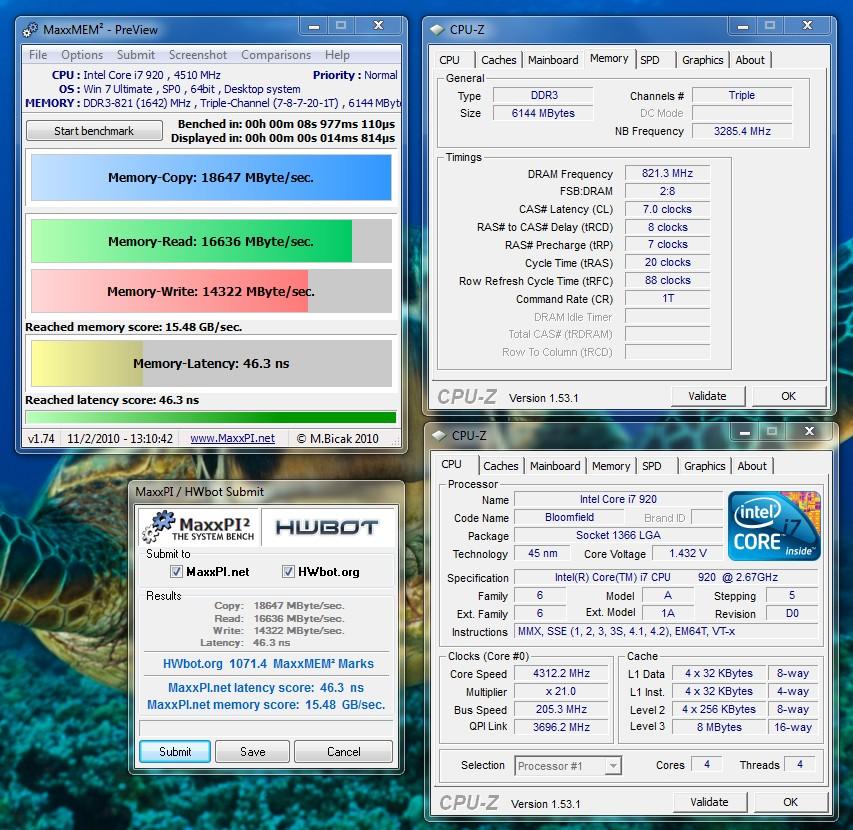Screen dimensions: 853x830
Task: Open the www.MaxxPI.net link
Action: coord(232,438)
